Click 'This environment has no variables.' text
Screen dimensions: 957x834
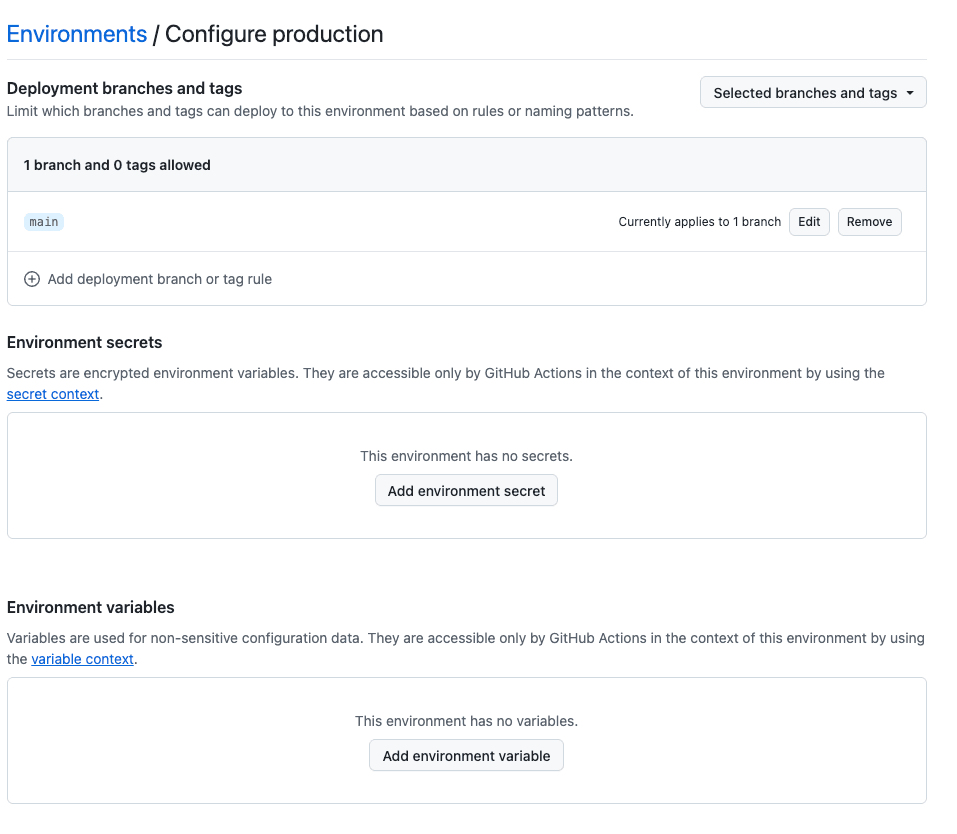[466, 721]
